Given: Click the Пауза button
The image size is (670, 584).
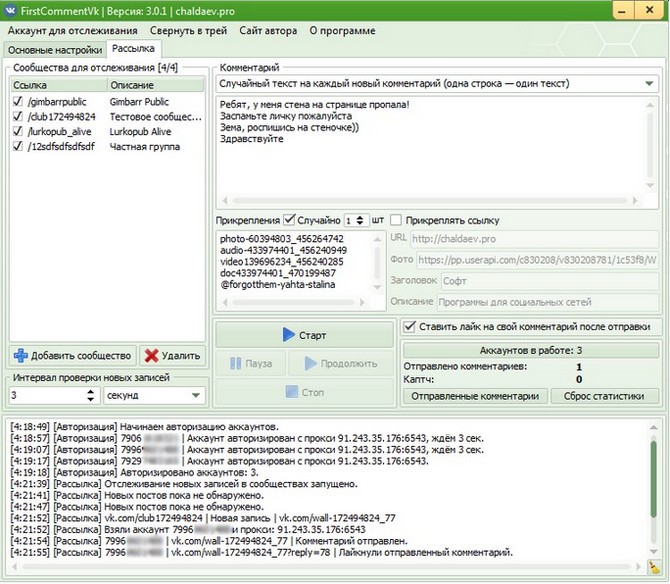Looking at the screenshot, I should pos(251,364).
